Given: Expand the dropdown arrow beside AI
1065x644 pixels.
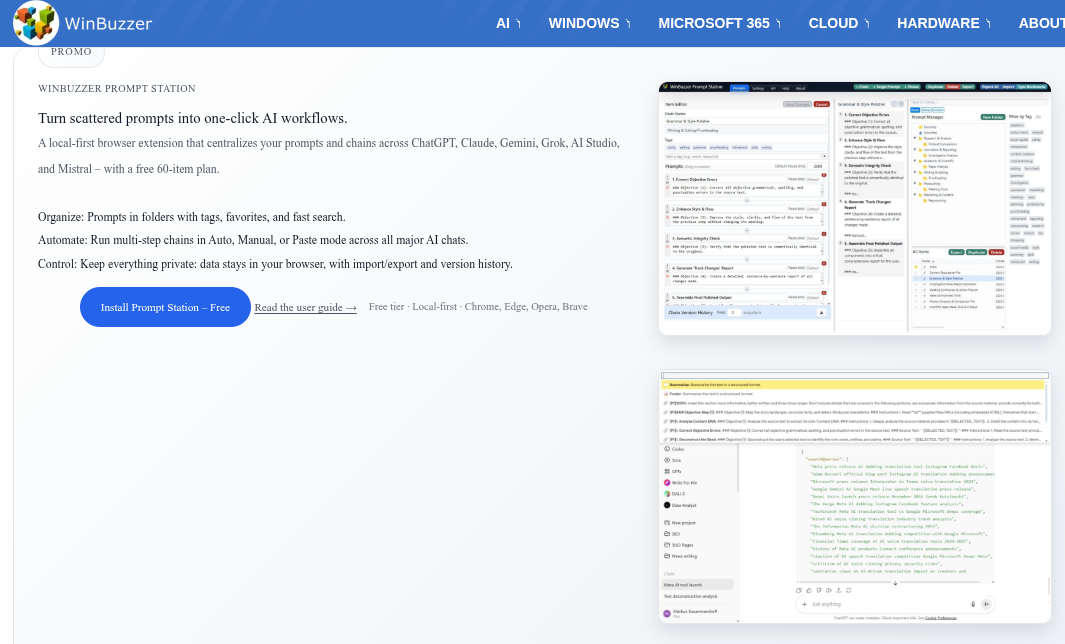Looking at the screenshot, I should [518, 24].
